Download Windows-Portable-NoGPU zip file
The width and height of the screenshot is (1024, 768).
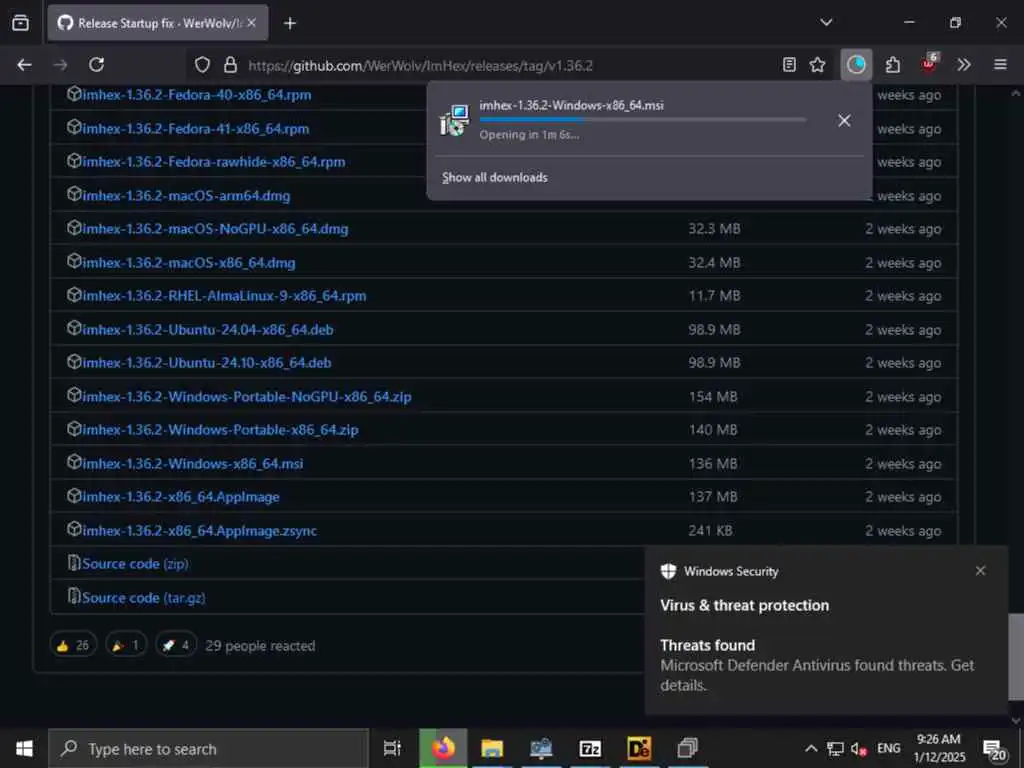pos(247,397)
